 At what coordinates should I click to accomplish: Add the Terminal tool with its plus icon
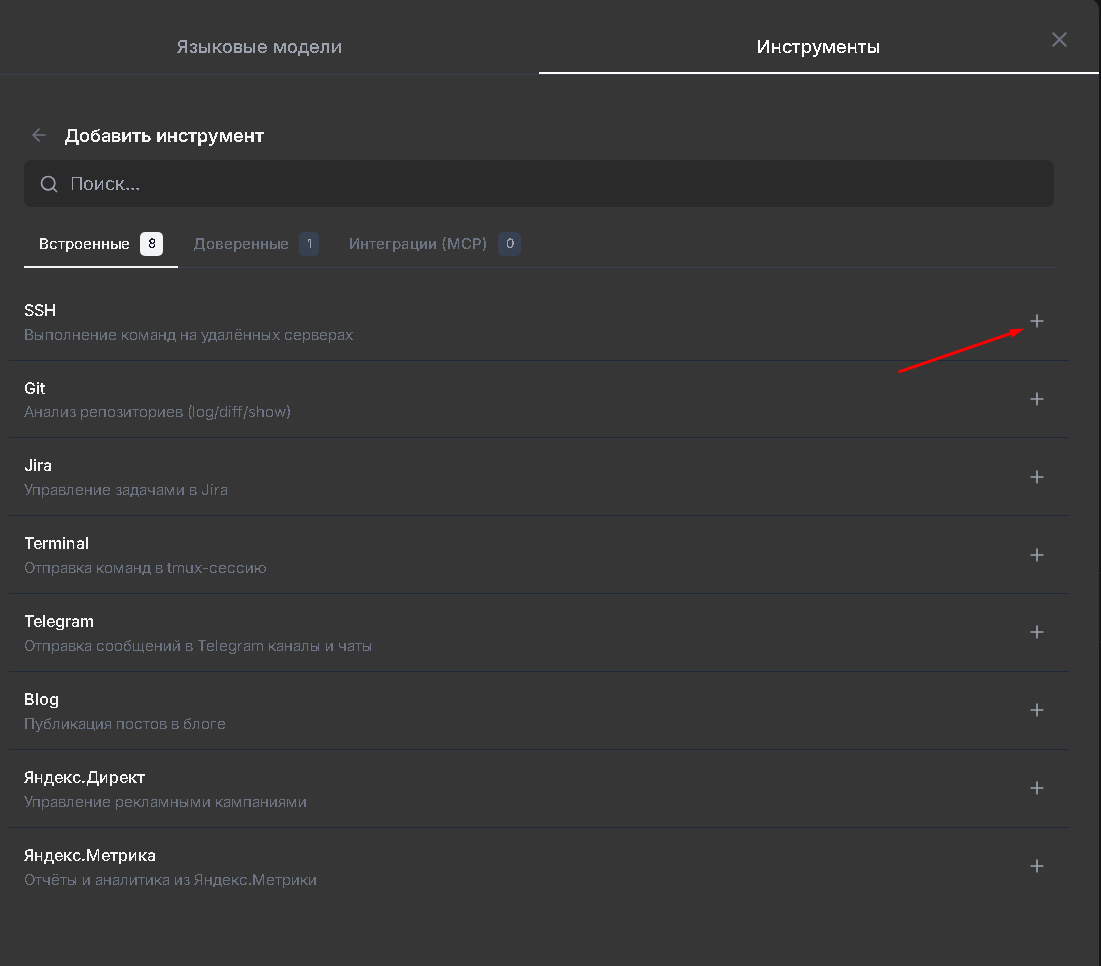pos(1036,555)
